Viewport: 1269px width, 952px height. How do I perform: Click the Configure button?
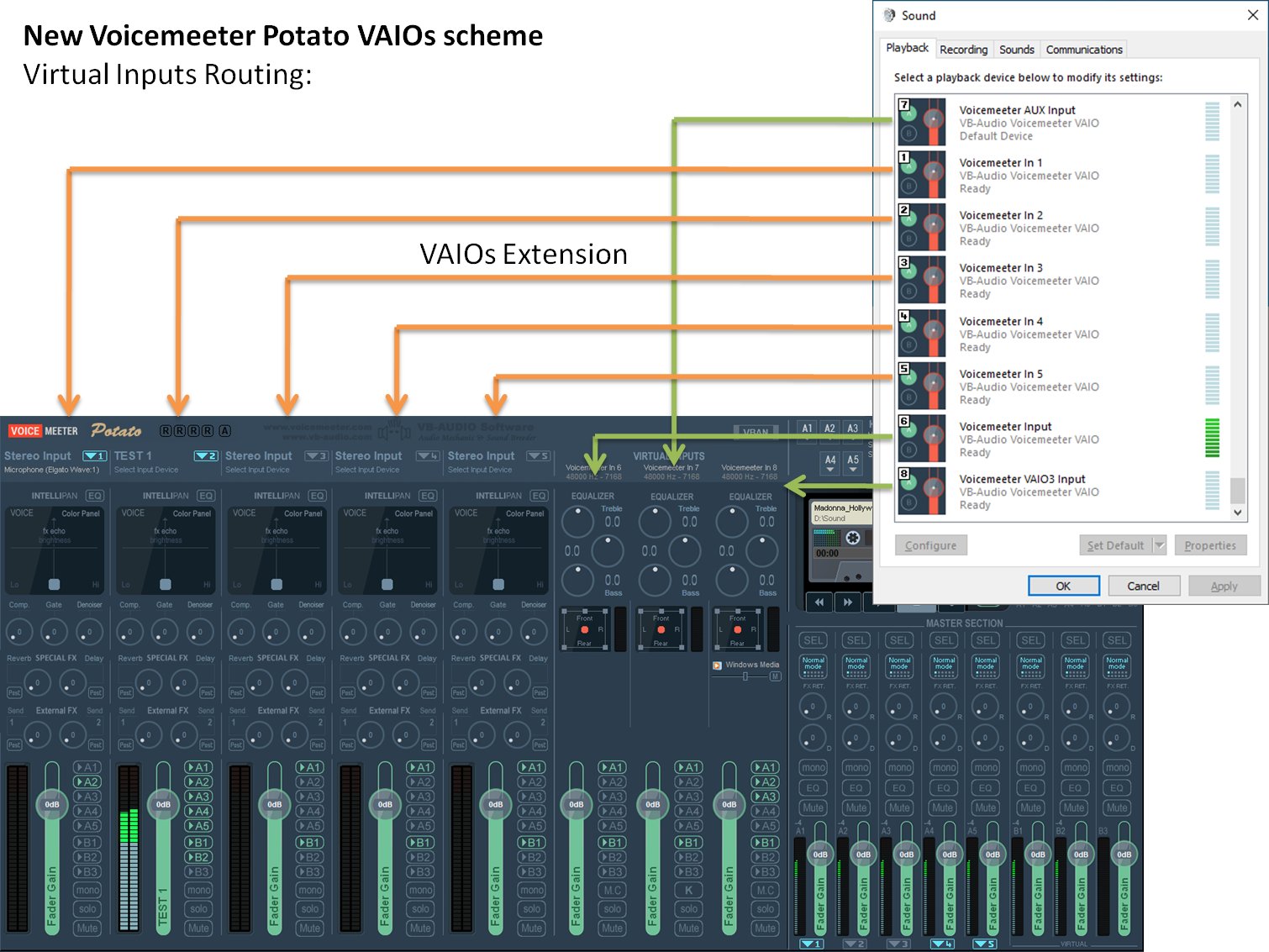tap(931, 545)
